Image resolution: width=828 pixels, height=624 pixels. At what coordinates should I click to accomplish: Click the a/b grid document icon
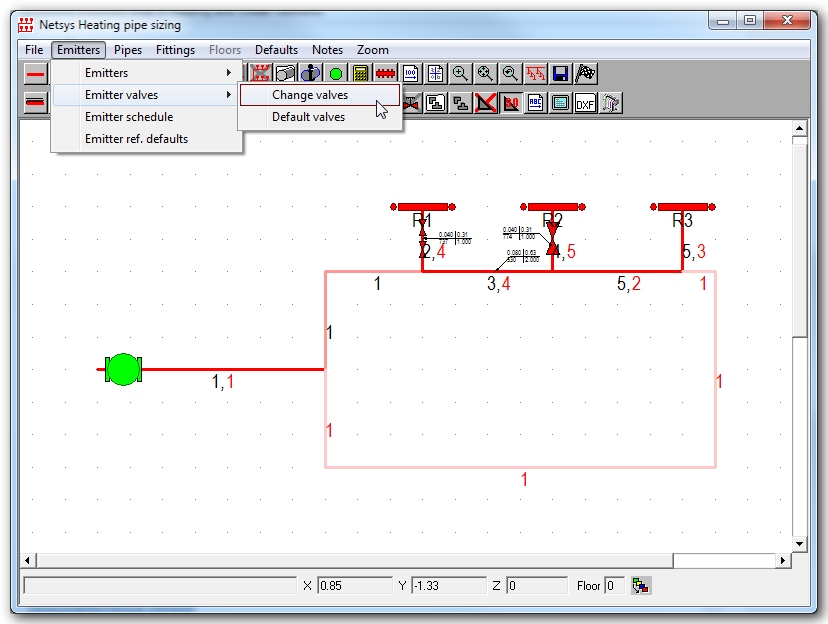pos(435,73)
